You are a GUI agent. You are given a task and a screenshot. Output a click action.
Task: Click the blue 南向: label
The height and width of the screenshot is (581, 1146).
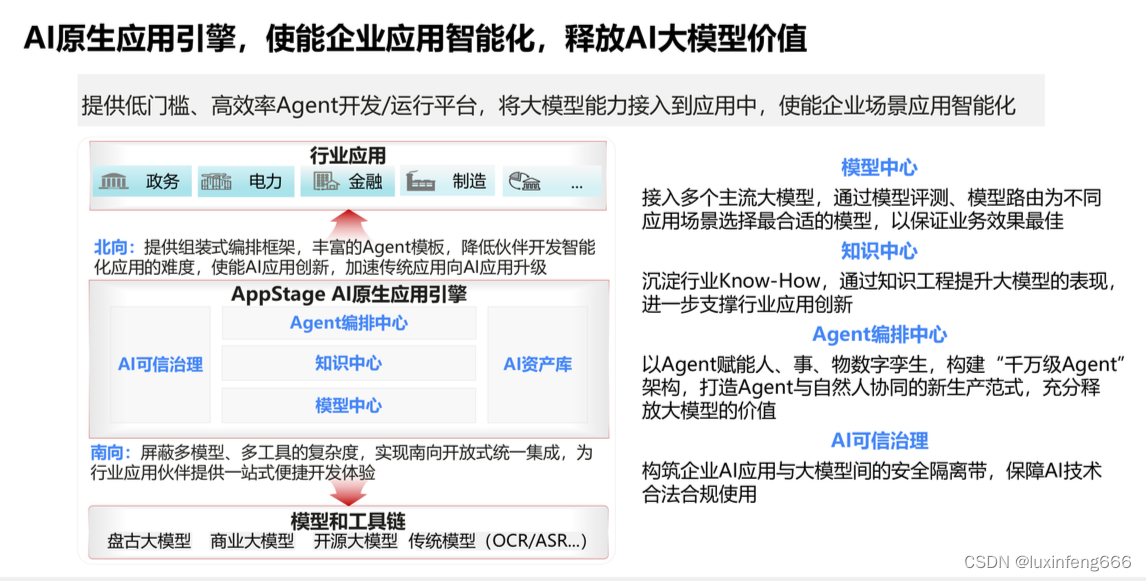(111, 453)
